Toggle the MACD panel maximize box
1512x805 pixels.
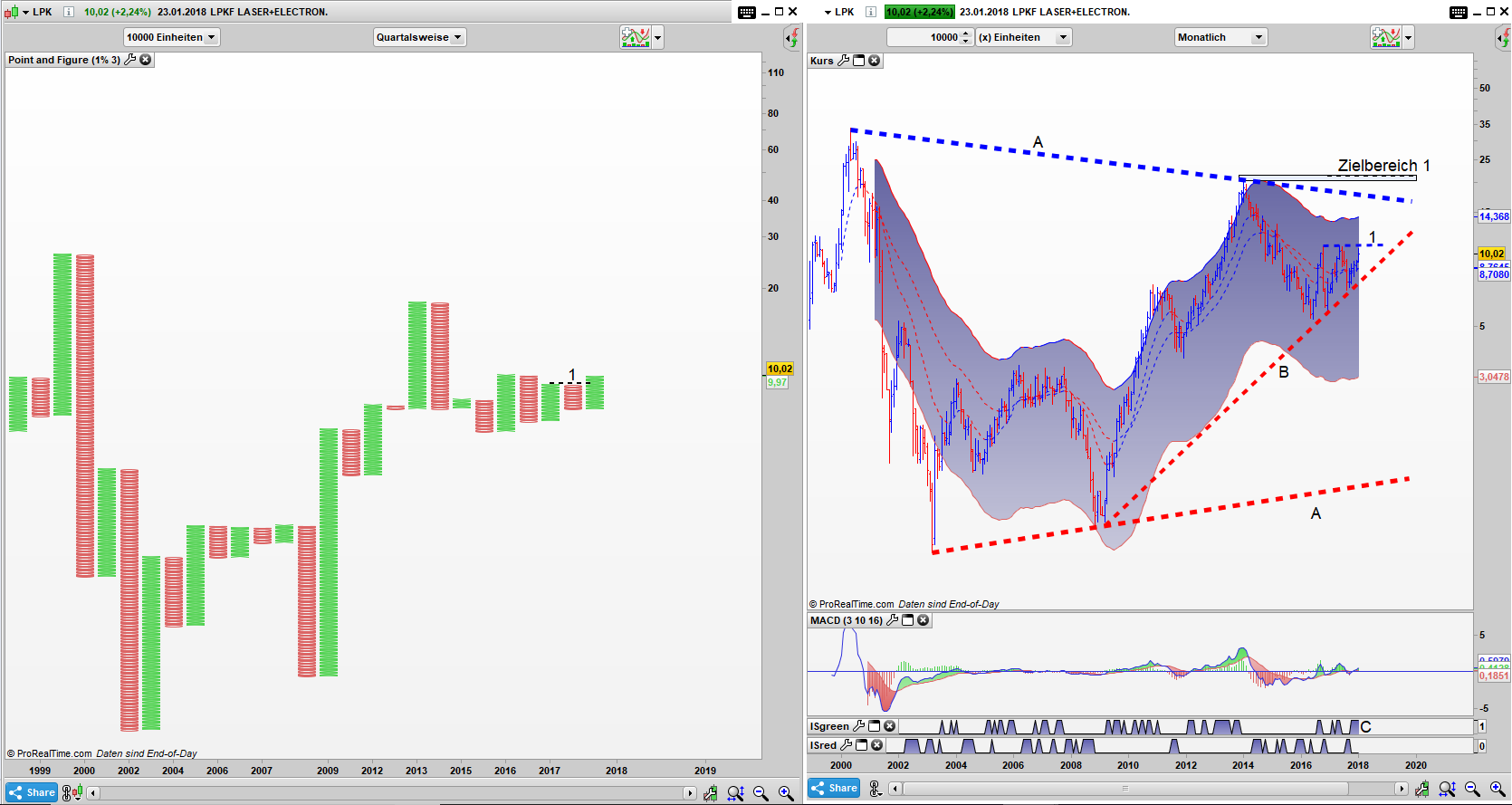(x=908, y=620)
